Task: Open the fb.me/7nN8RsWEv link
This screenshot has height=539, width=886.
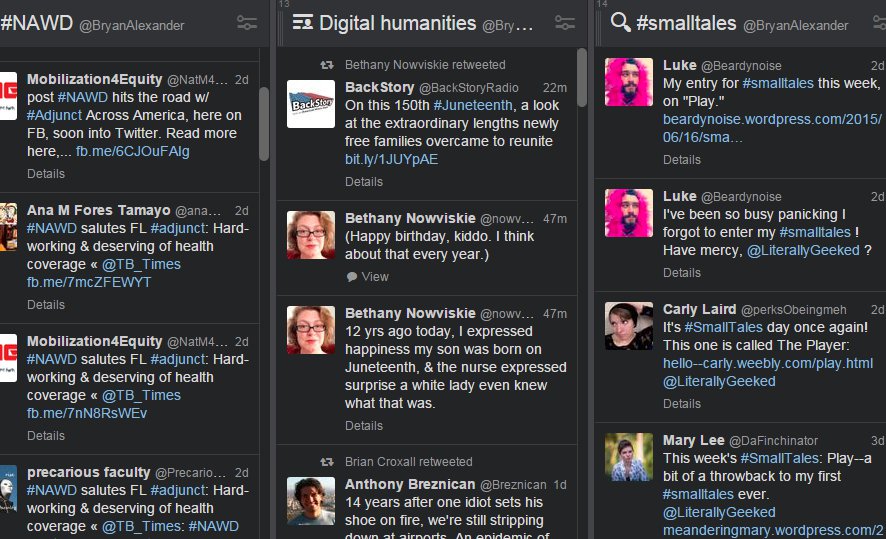Action: click(x=86, y=414)
